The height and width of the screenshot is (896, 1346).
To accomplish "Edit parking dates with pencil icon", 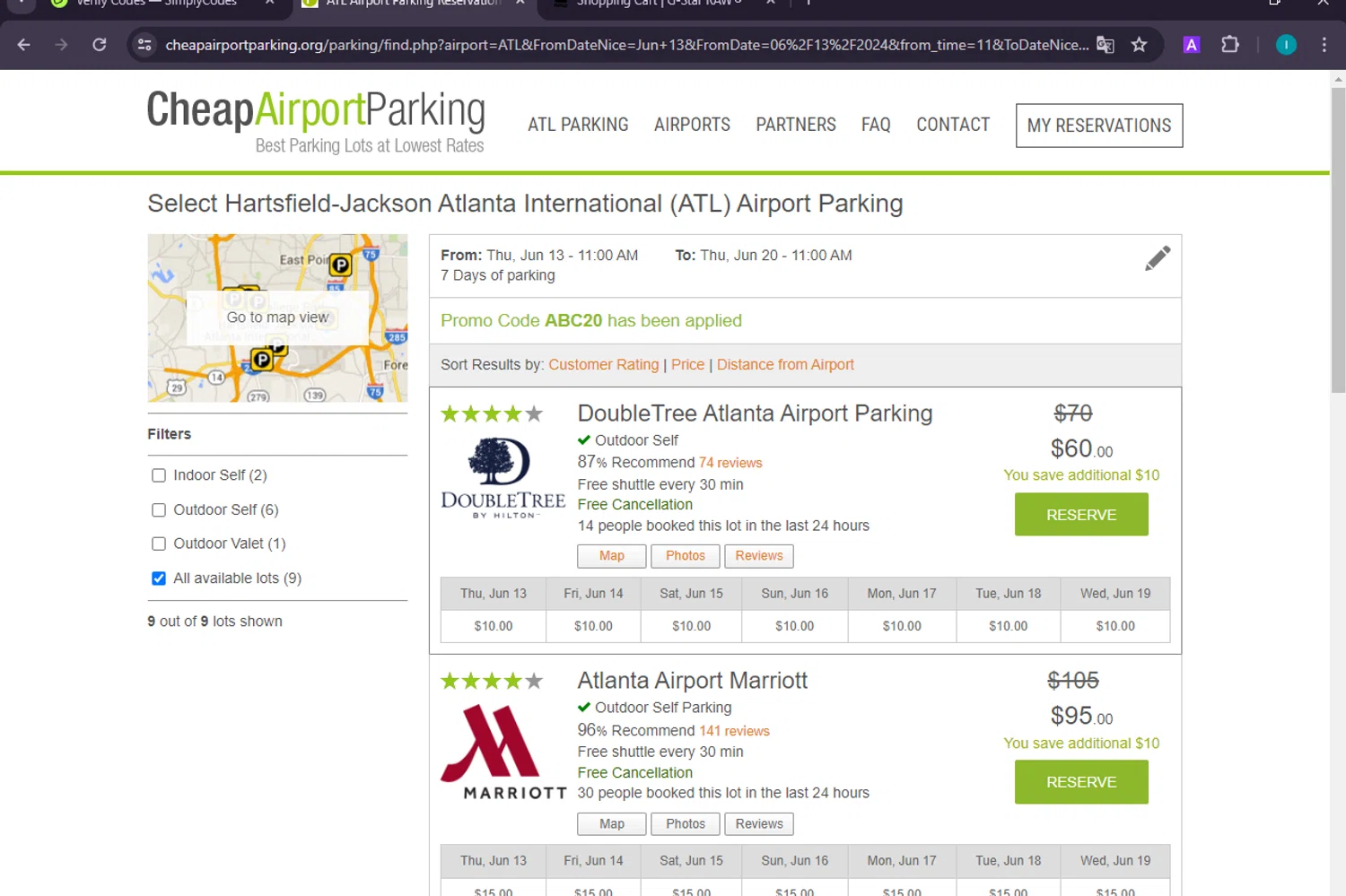I will (x=1158, y=258).
